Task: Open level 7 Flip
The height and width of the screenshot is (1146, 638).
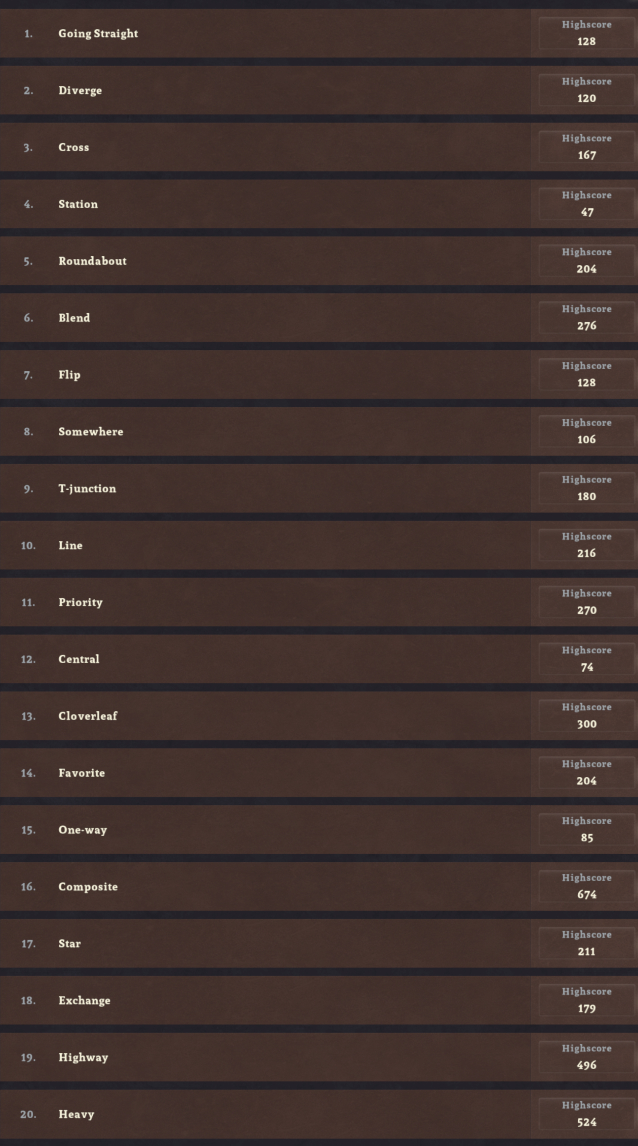Action: 319,374
